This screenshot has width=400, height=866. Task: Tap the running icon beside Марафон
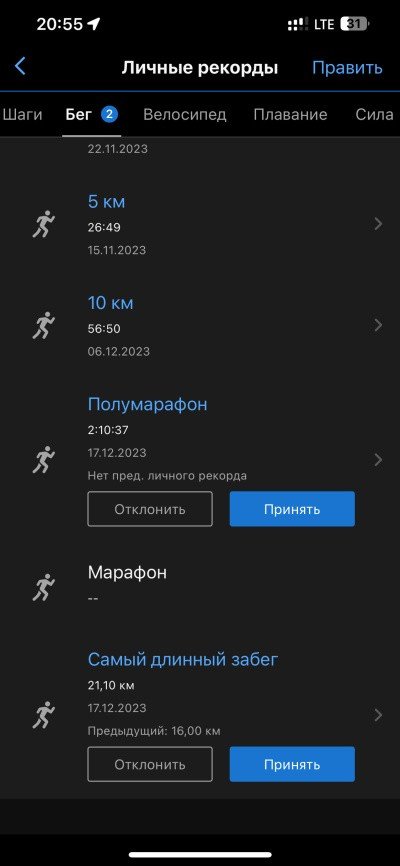pyautogui.click(x=44, y=587)
